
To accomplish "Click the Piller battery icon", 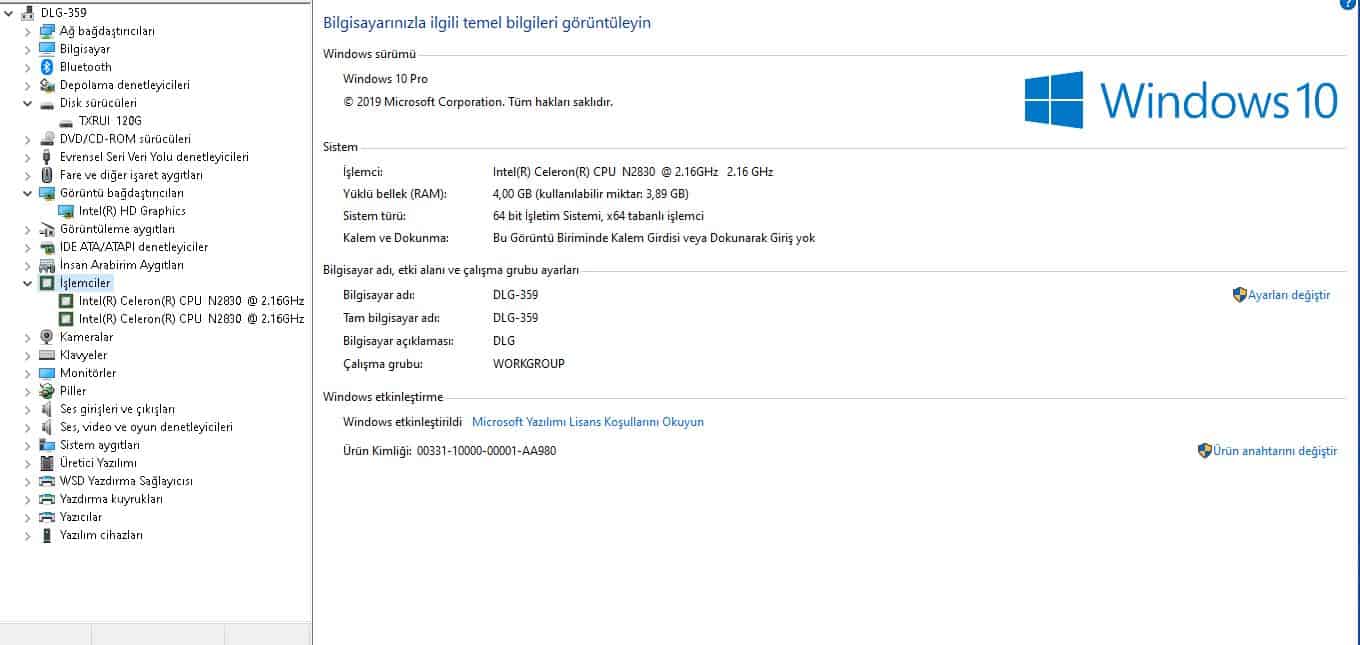I will [x=46, y=391].
